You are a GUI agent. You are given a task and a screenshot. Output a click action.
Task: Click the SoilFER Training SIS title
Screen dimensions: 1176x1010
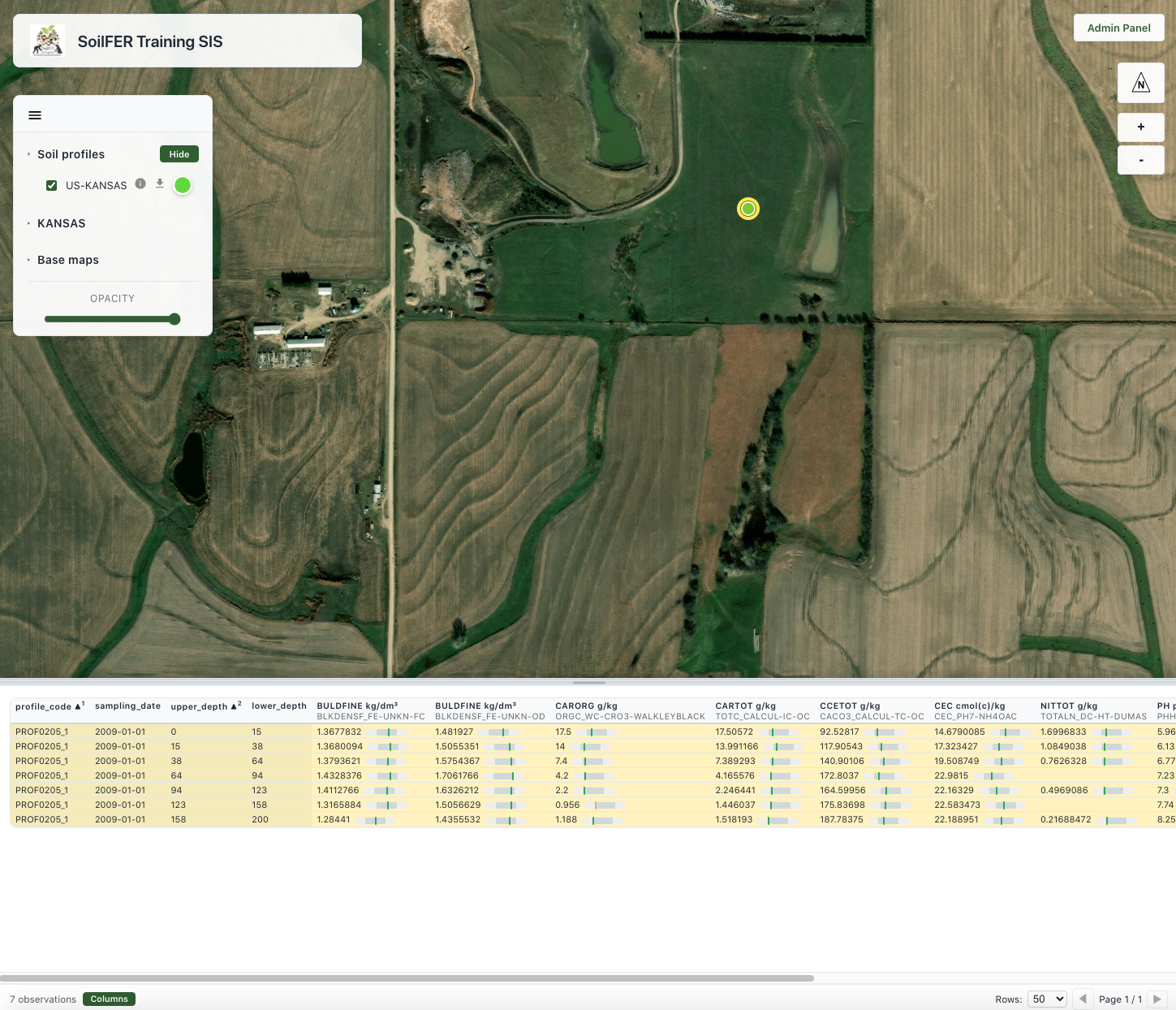pyautogui.click(x=150, y=41)
